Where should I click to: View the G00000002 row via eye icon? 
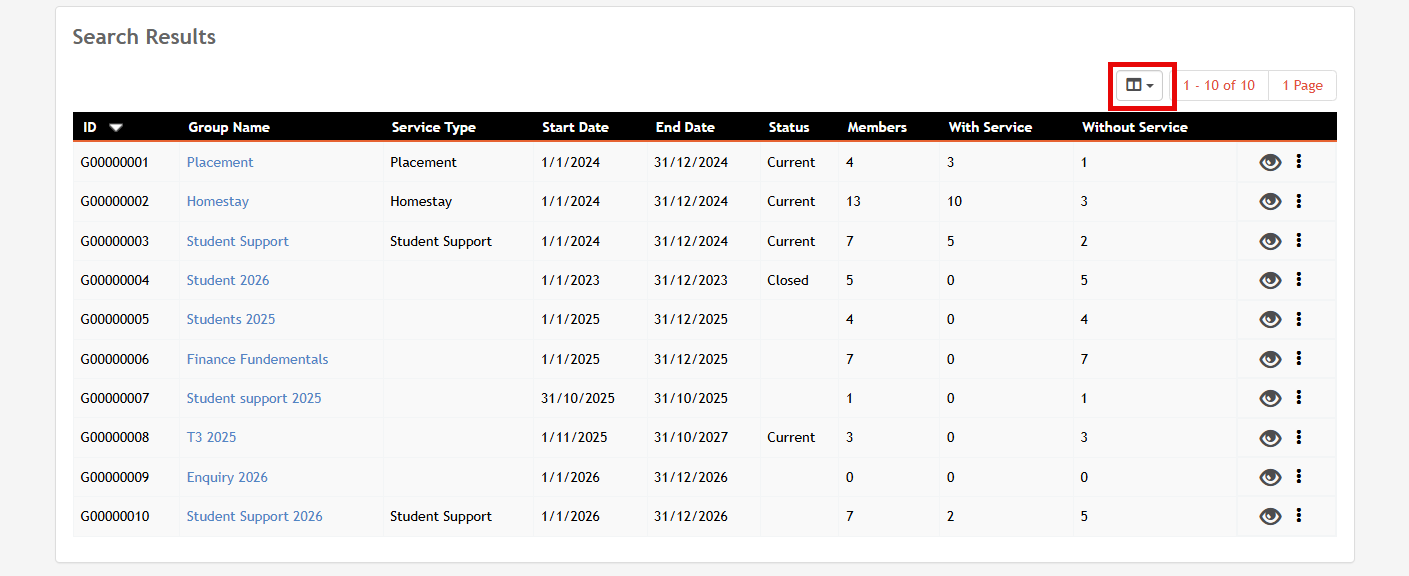(1270, 202)
